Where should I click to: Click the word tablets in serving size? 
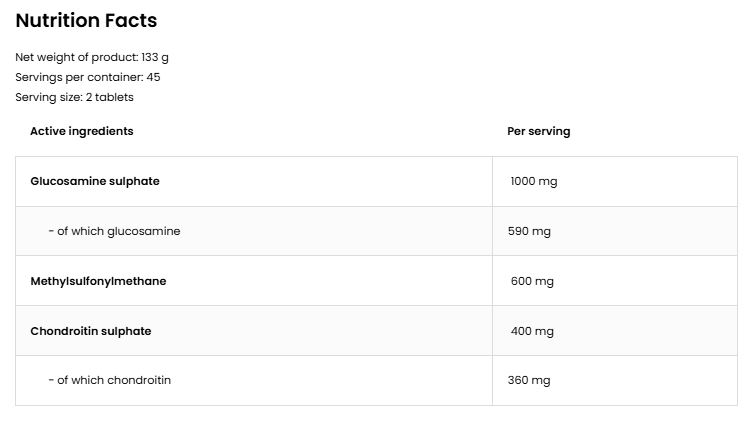(114, 97)
